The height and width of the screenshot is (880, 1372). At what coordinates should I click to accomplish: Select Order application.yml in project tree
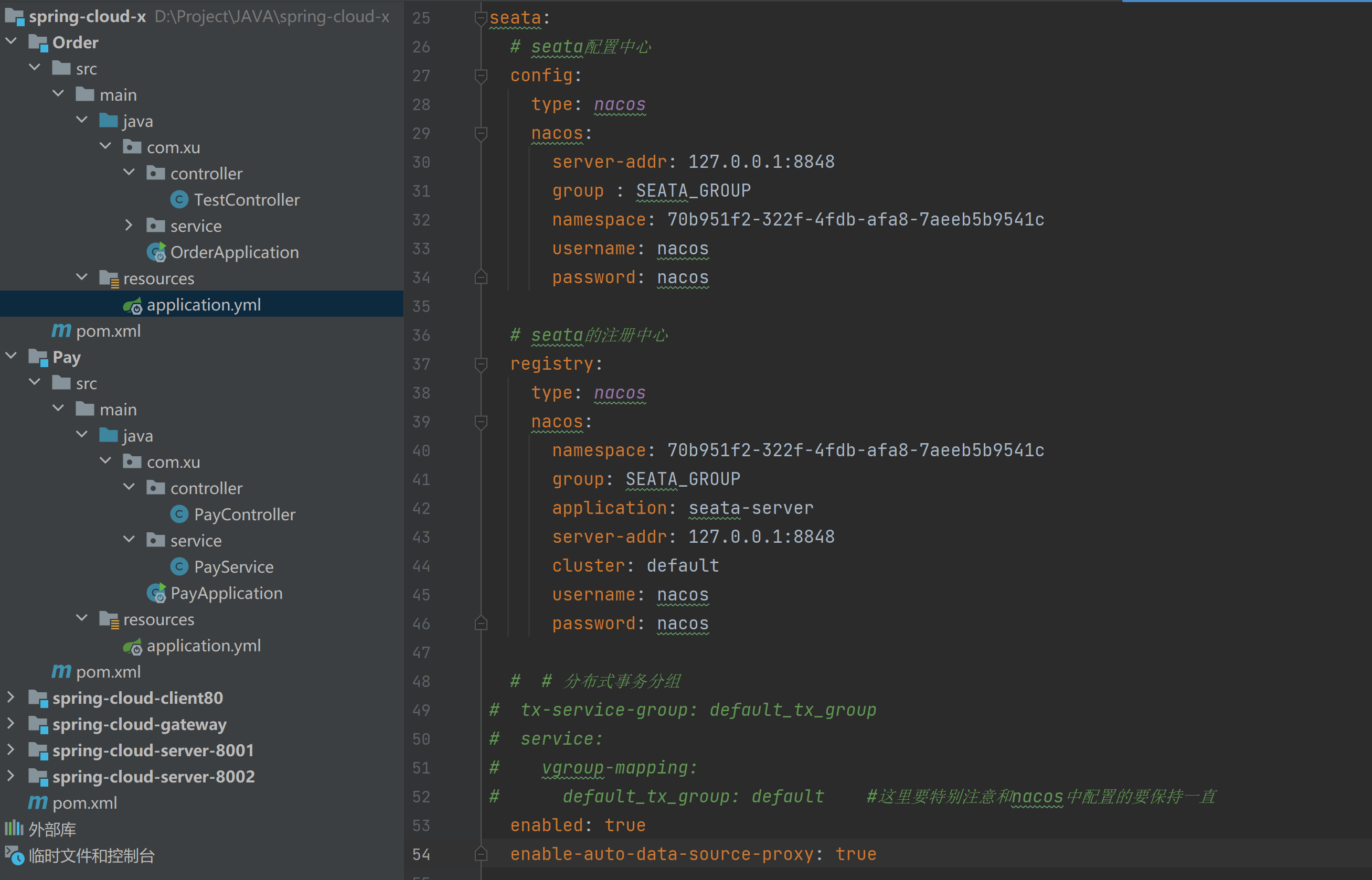[202, 305]
